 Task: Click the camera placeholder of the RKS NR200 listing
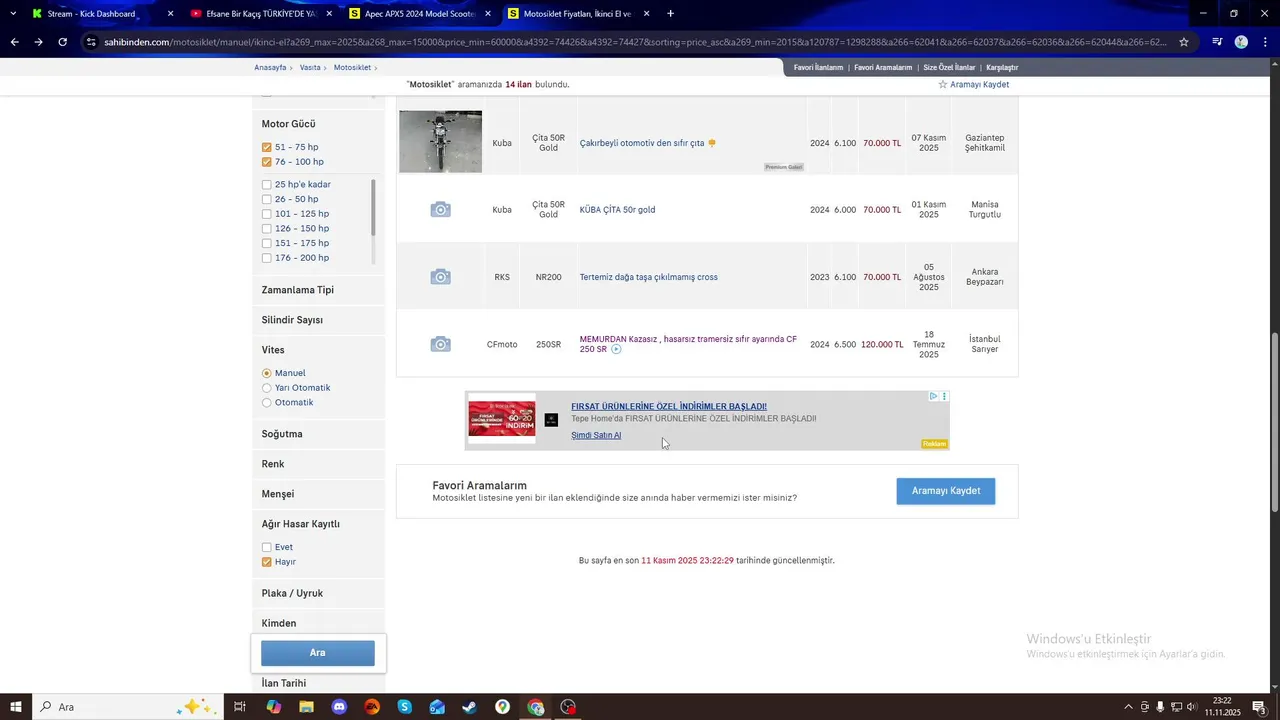tap(440, 277)
